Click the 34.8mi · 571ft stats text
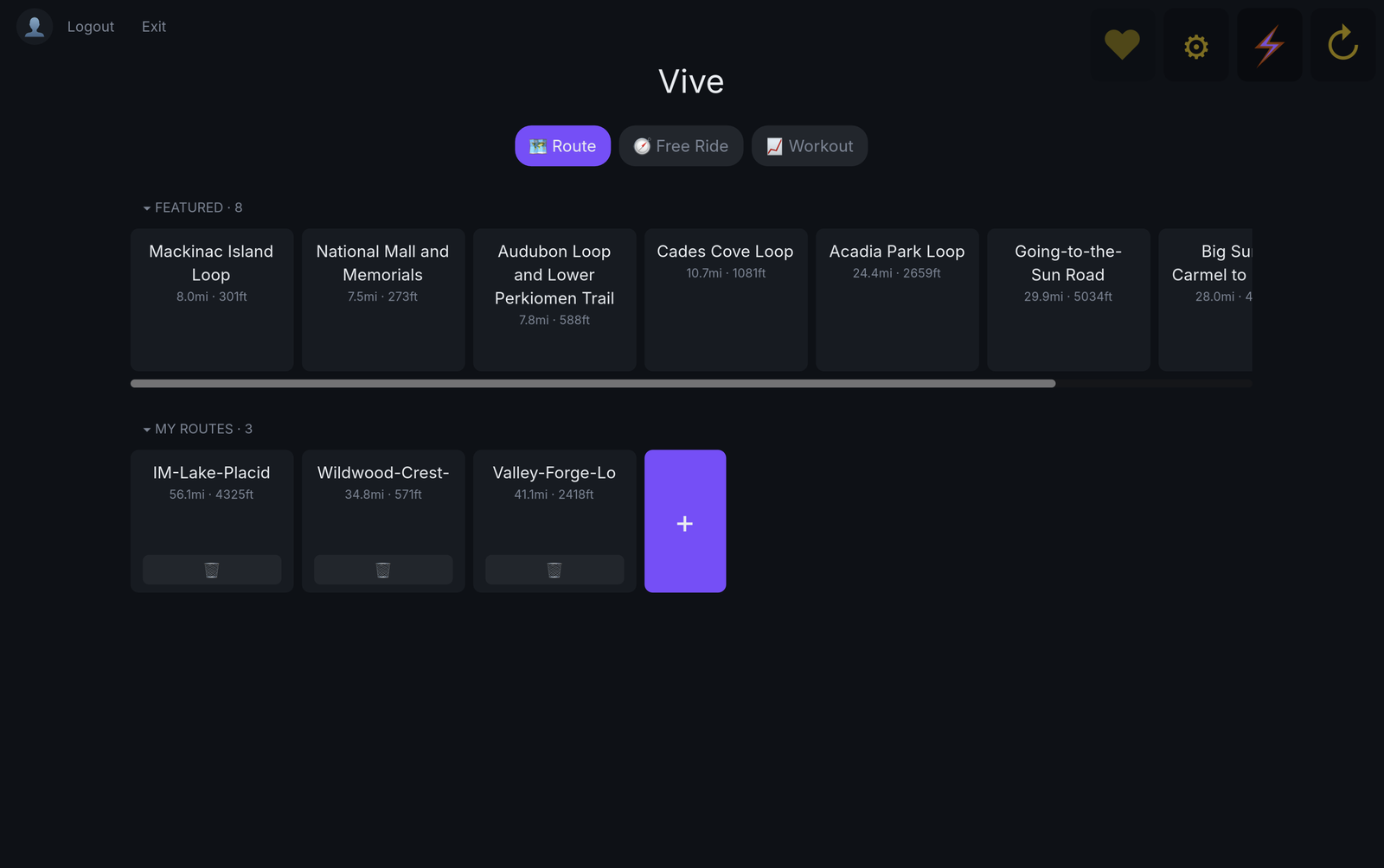 [383, 495]
